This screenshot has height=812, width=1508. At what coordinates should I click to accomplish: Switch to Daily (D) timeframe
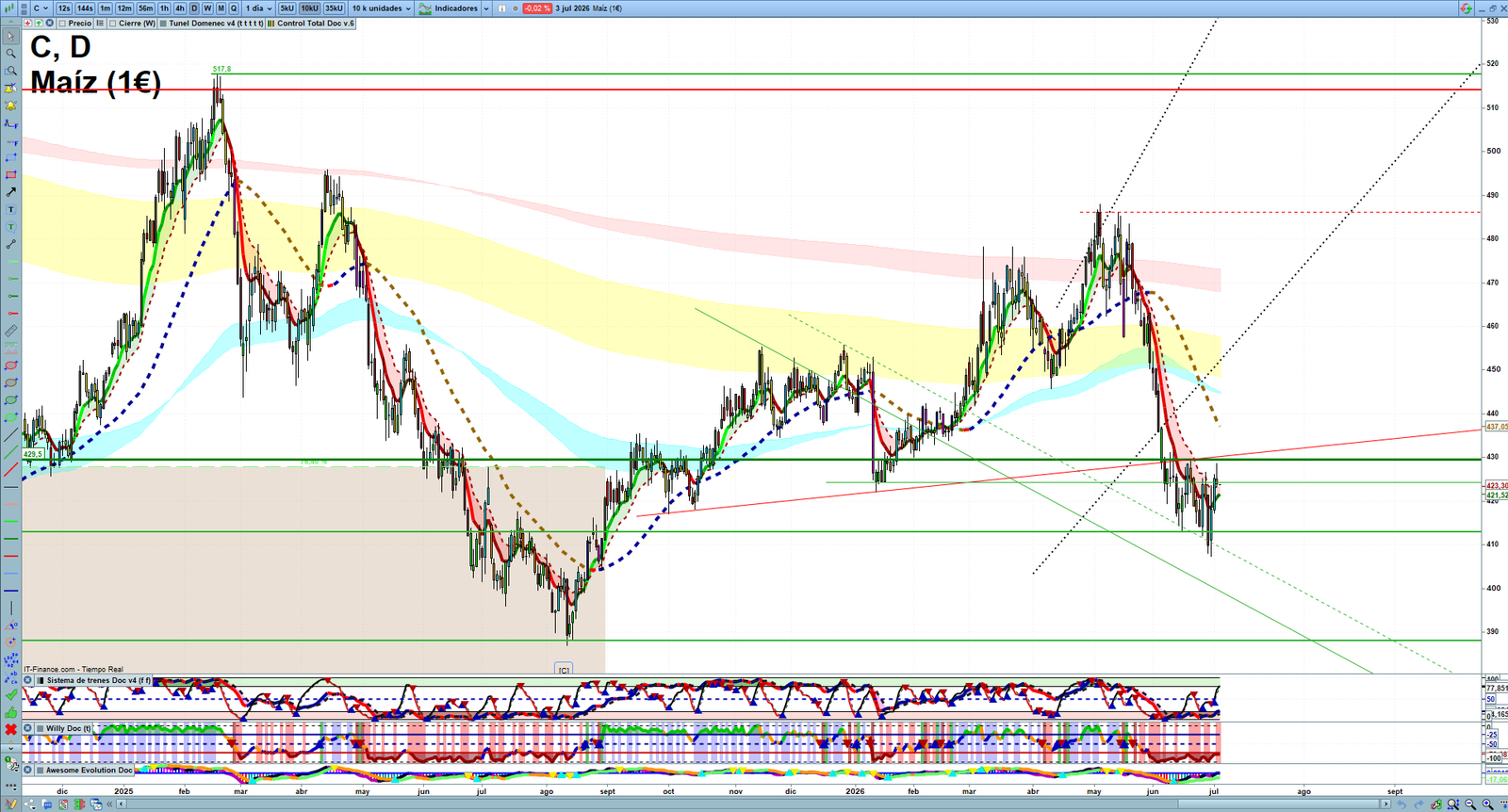(x=194, y=8)
